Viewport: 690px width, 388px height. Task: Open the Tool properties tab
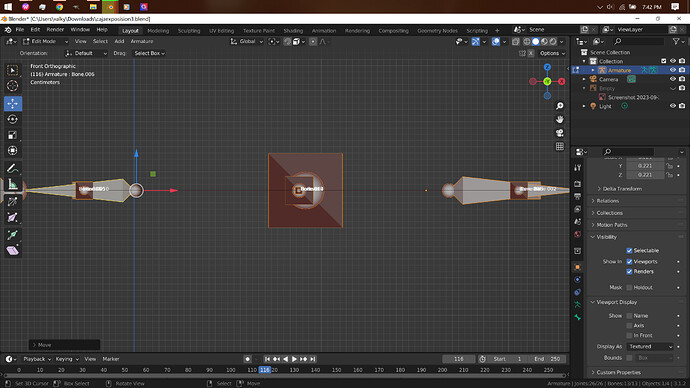[x=578, y=168]
